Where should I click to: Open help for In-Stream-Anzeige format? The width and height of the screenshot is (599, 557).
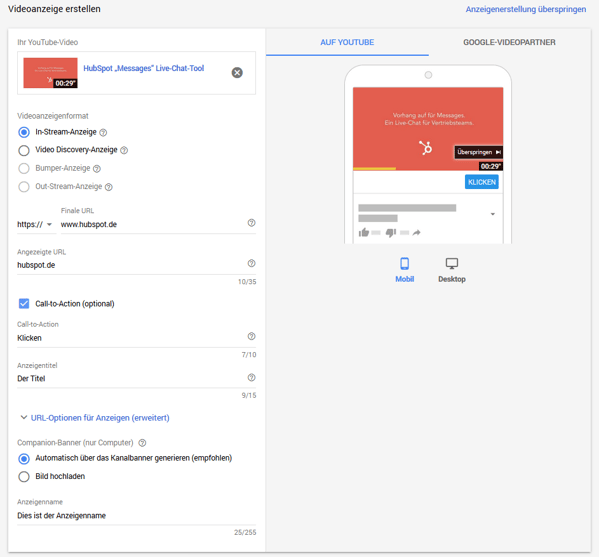tap(103, 133)
